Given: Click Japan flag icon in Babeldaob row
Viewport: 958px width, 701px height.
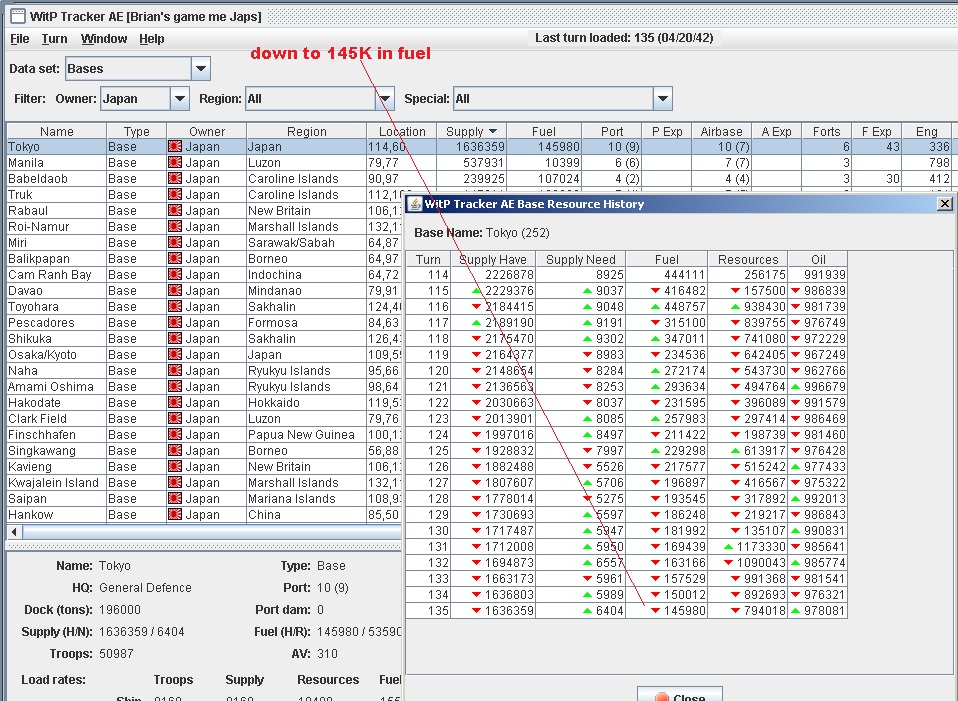Looking at the screenshot, I should click(175, 178).
